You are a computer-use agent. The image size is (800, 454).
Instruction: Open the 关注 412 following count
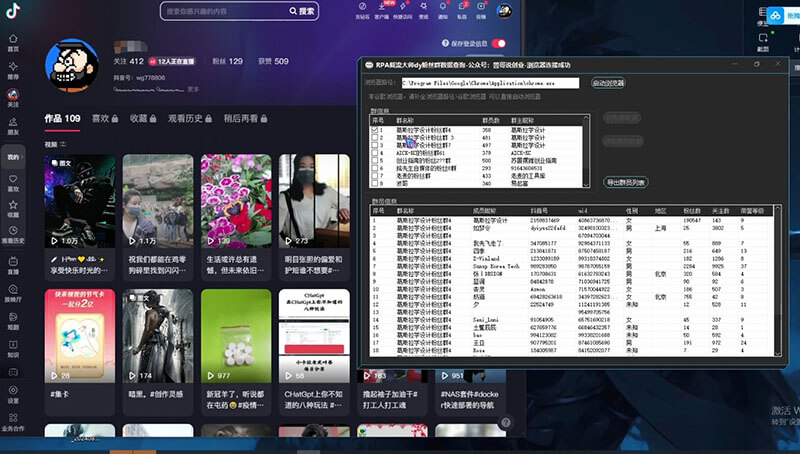[x=129, y=61]
